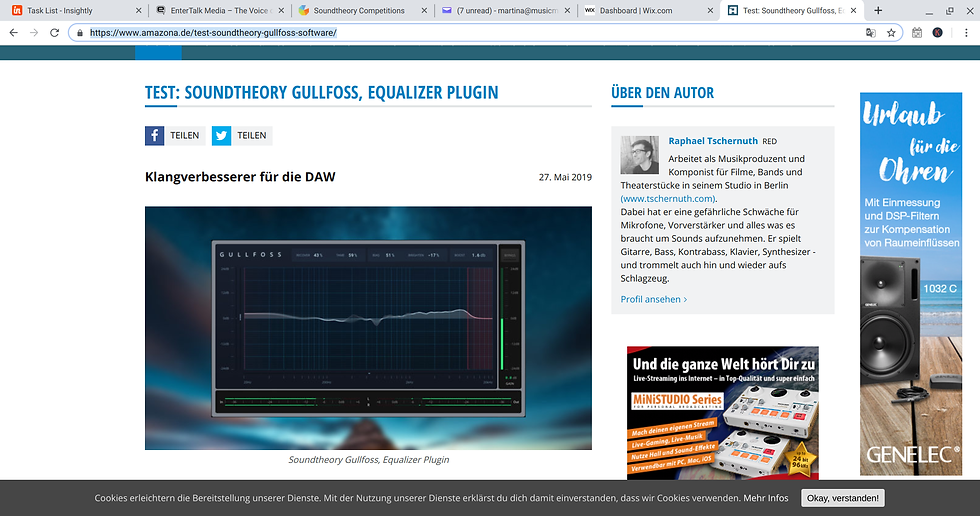
Task: Click the browser forward arrow
Action: [x=34, y=32]
